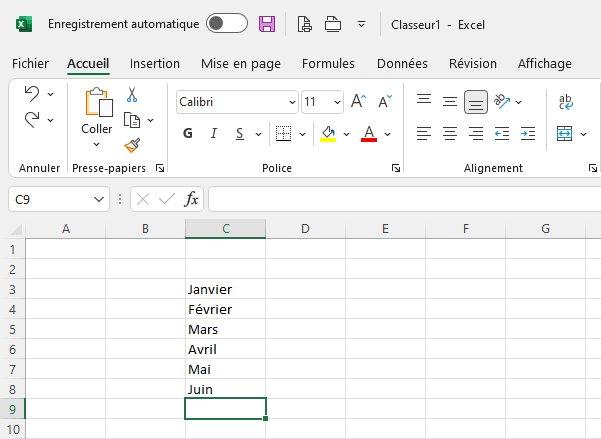
Task: Click the highlighted Bottom Align icon
Action: pyautogui.click(x=476, y=102)
